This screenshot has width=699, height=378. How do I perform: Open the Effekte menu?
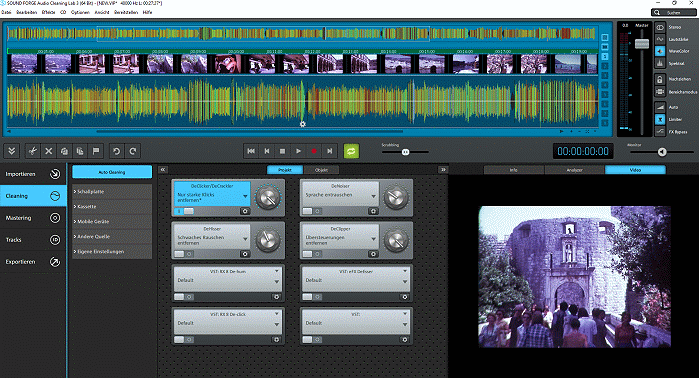pyautogui.click(x=48, y=12)
